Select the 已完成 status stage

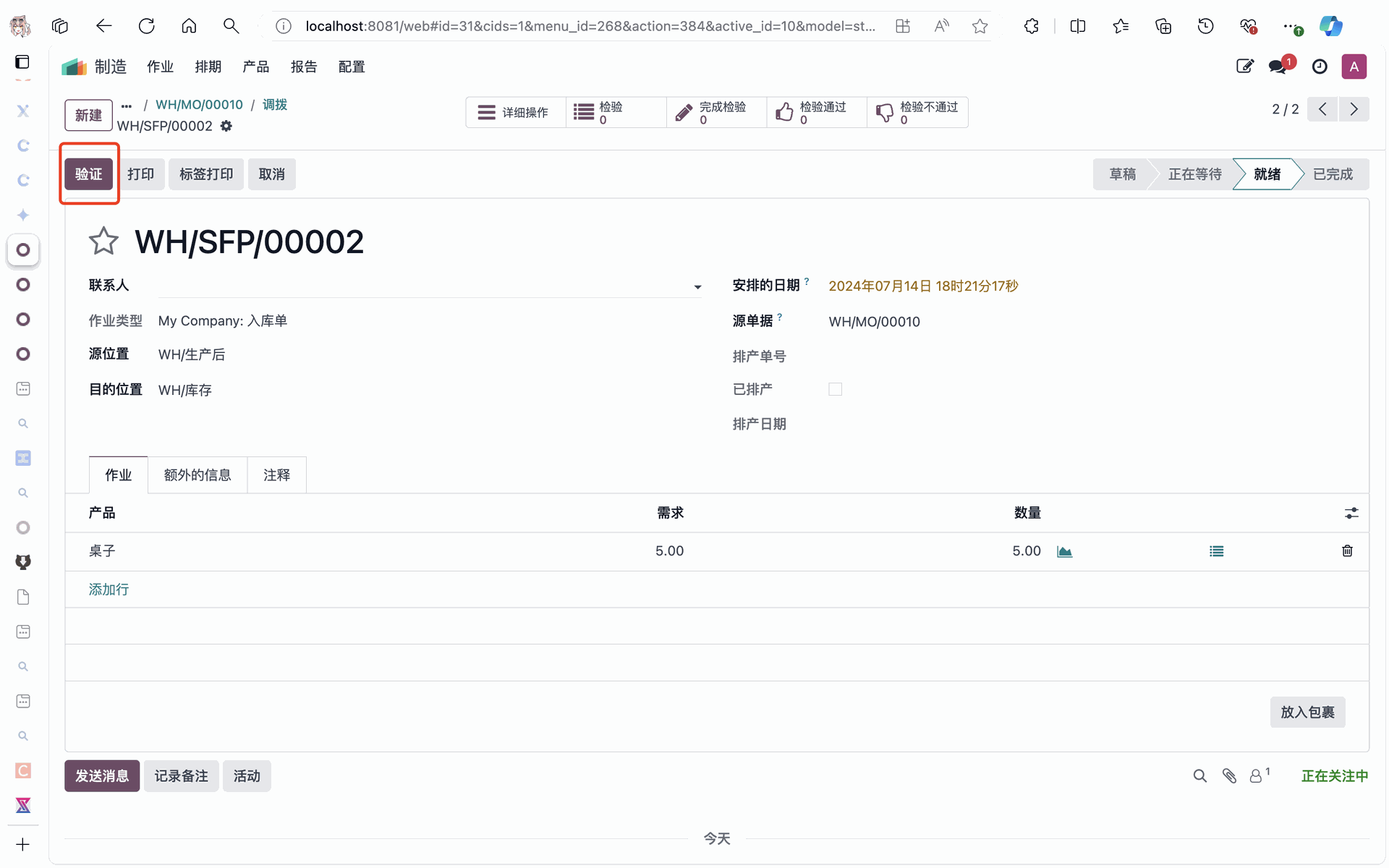tap(1332, 174)
